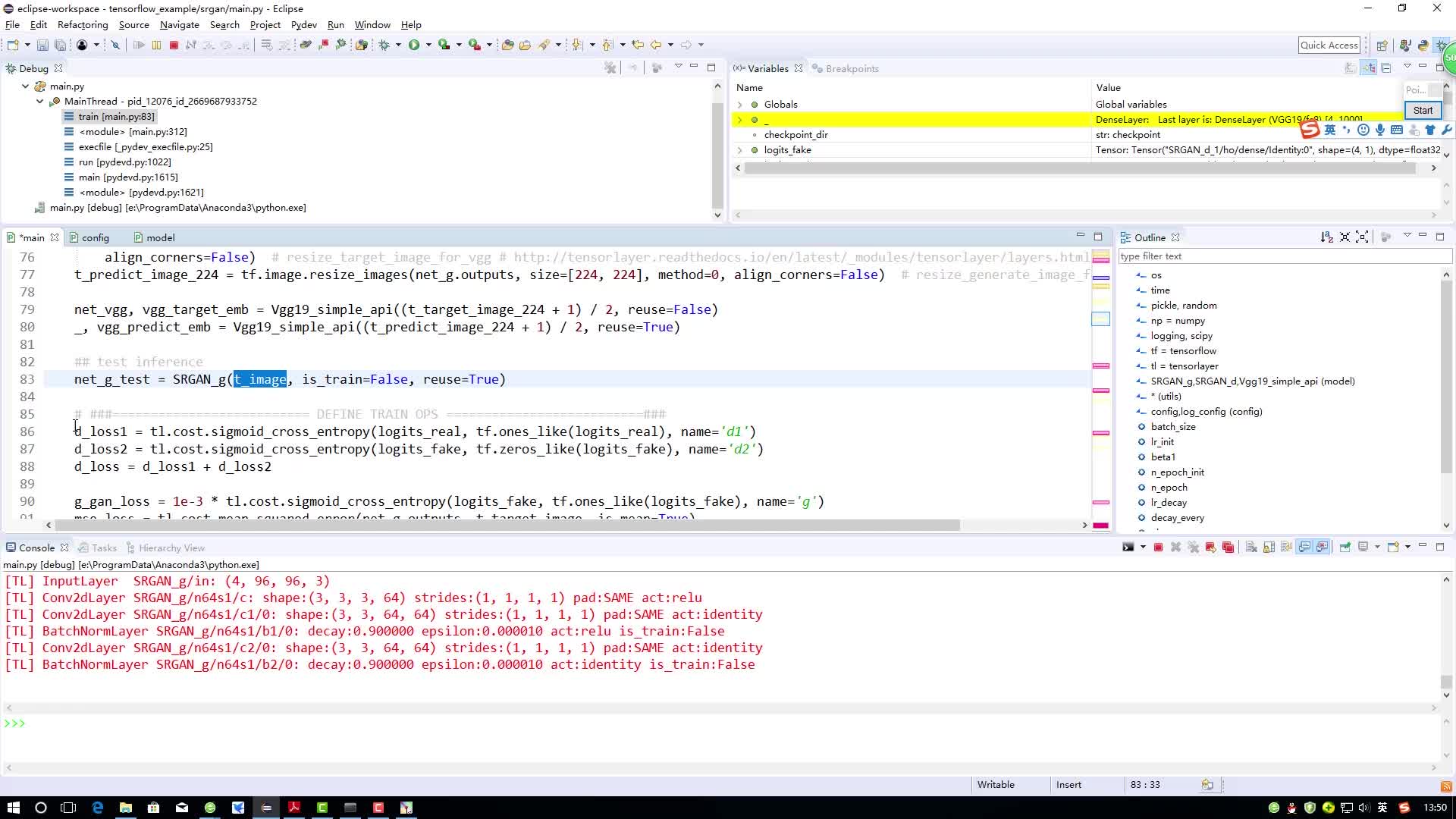Open the Outline view menu triangle
This screenshot has height=819, width=1456.
point(1407,236)
